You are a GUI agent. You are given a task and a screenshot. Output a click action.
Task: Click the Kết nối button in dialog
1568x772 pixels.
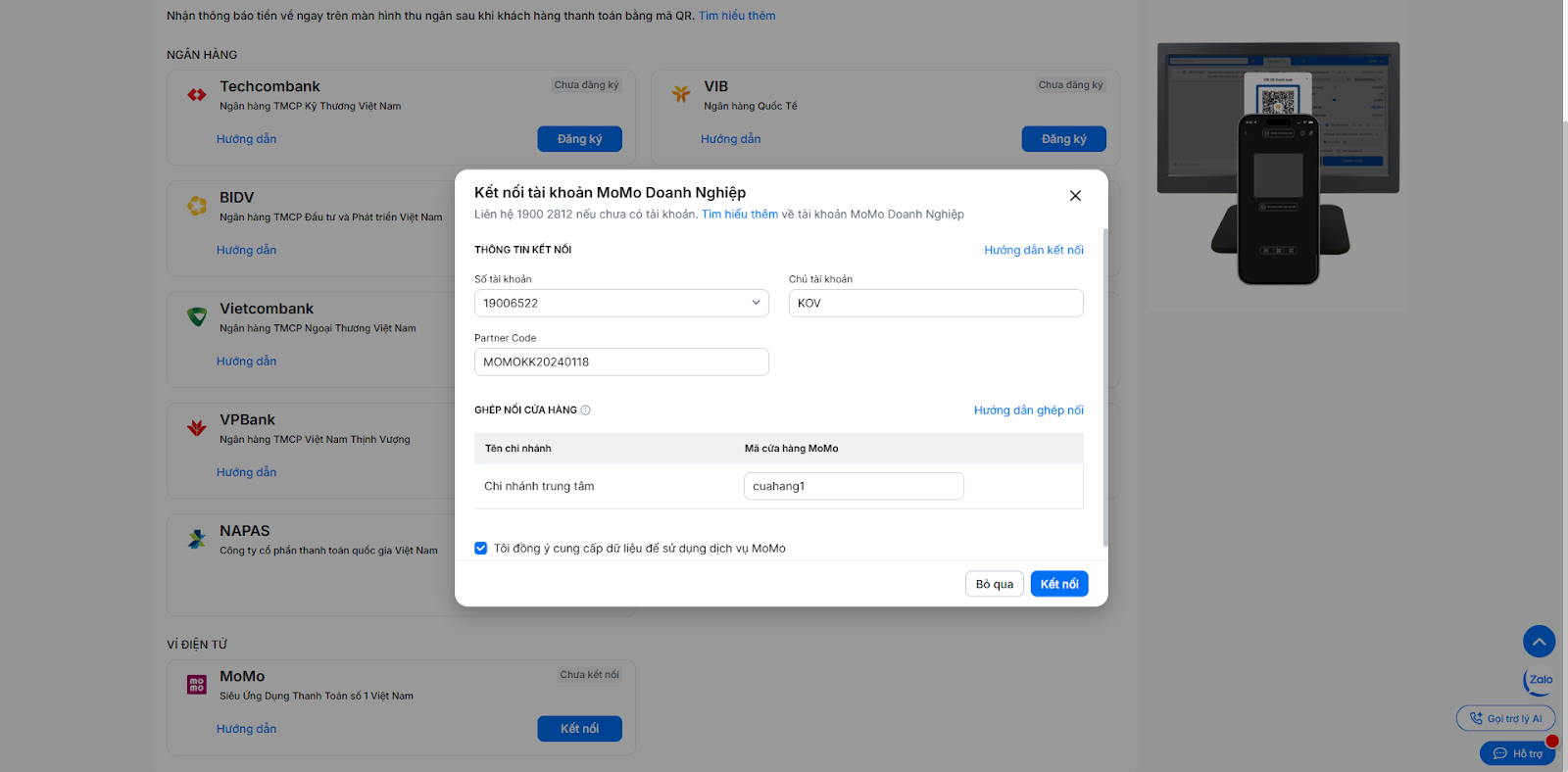tap(1058, 584)
